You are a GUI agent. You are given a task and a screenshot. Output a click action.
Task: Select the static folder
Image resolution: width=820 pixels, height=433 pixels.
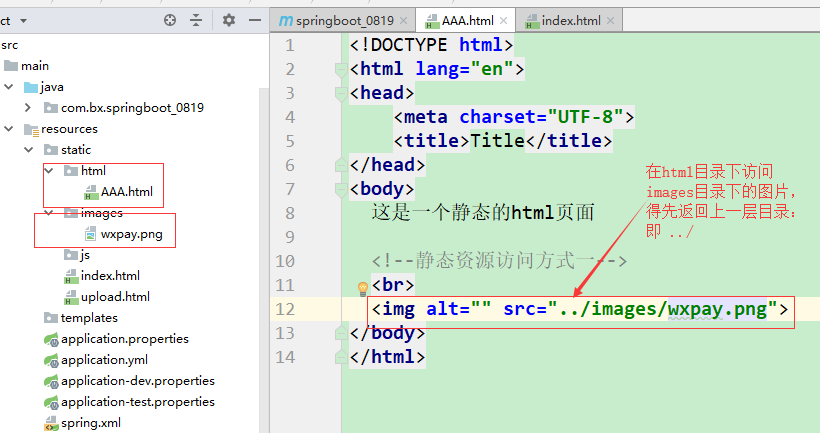(x=67, y=150)
